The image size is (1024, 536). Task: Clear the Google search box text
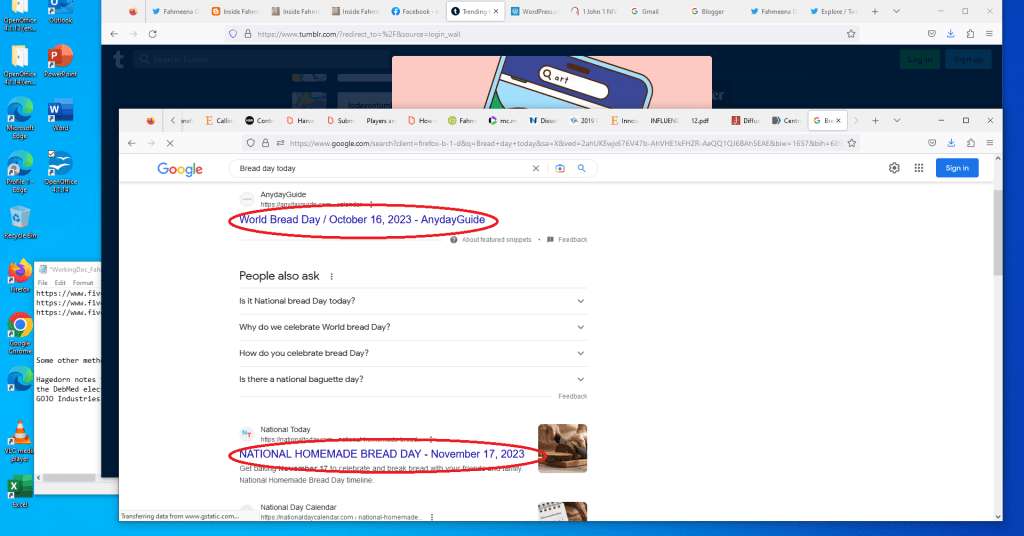pyautogui.click(x=536, y=169)
